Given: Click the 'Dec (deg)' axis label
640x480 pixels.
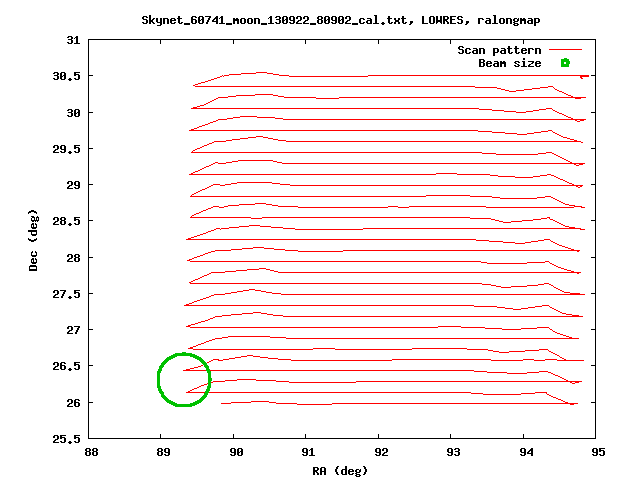Looking at the screenshot, I should (x=33, y=240).
